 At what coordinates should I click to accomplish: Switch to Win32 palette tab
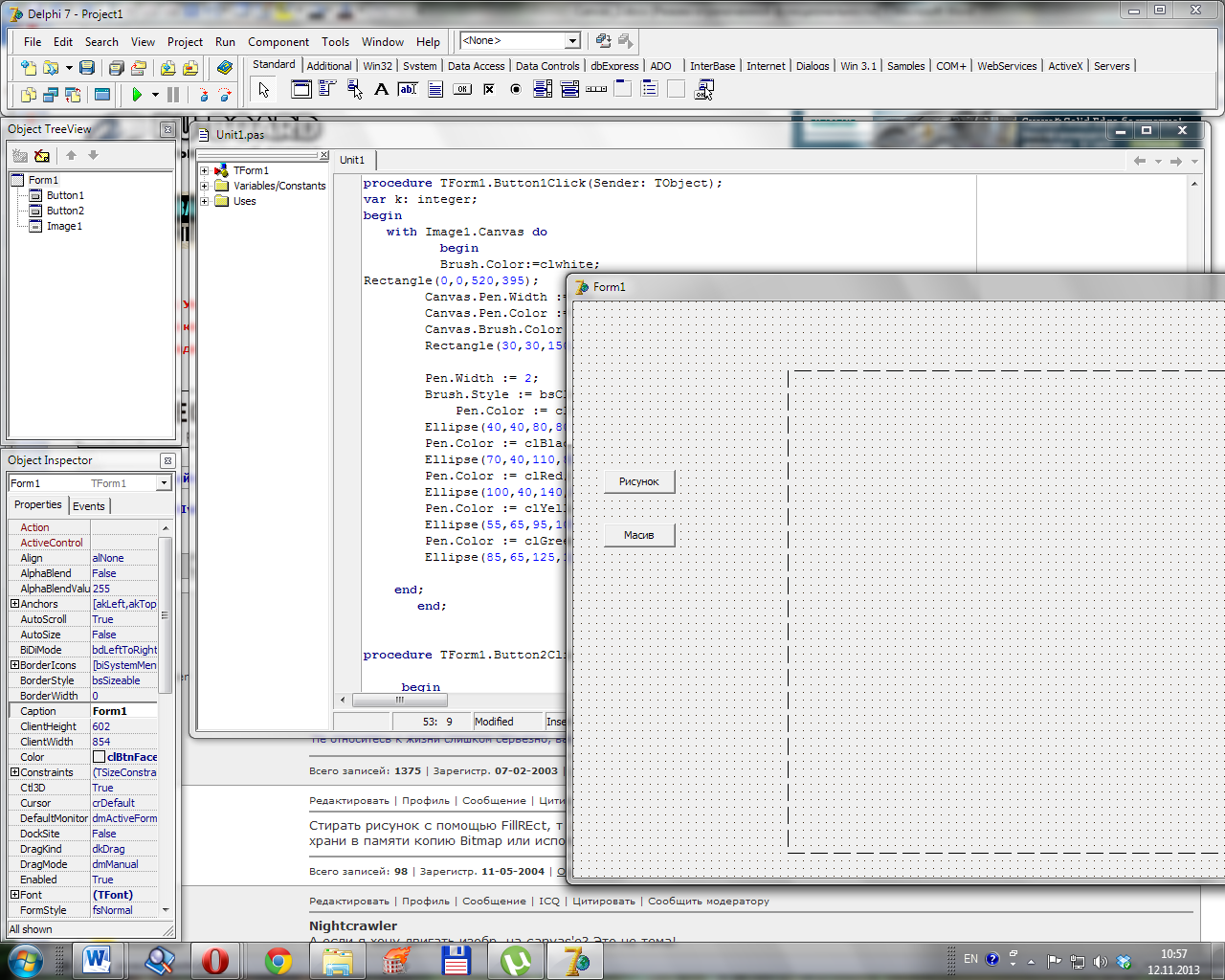pos(378,66)
